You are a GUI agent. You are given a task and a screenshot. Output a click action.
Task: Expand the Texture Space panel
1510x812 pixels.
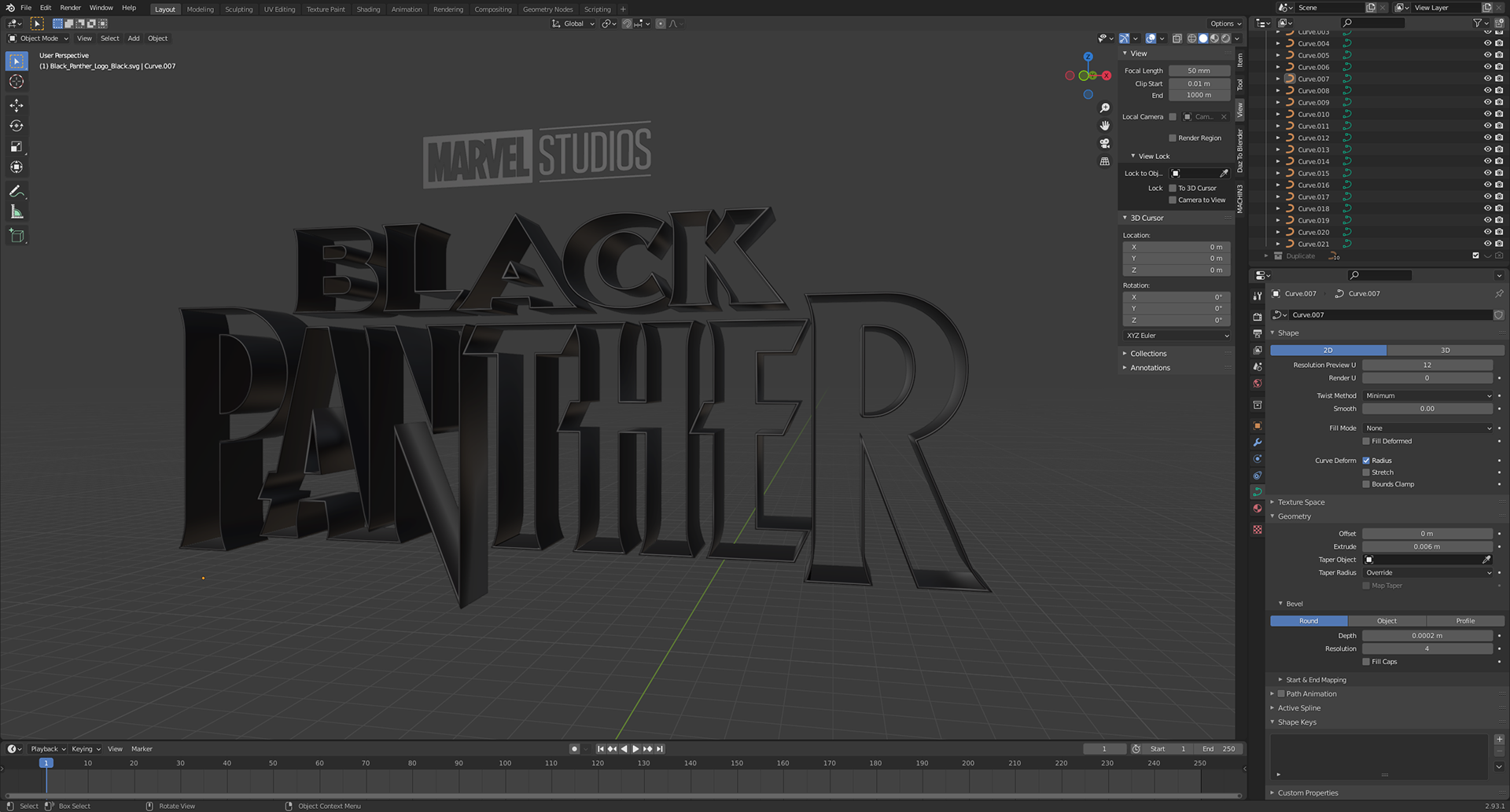[x=1301, y=502]
